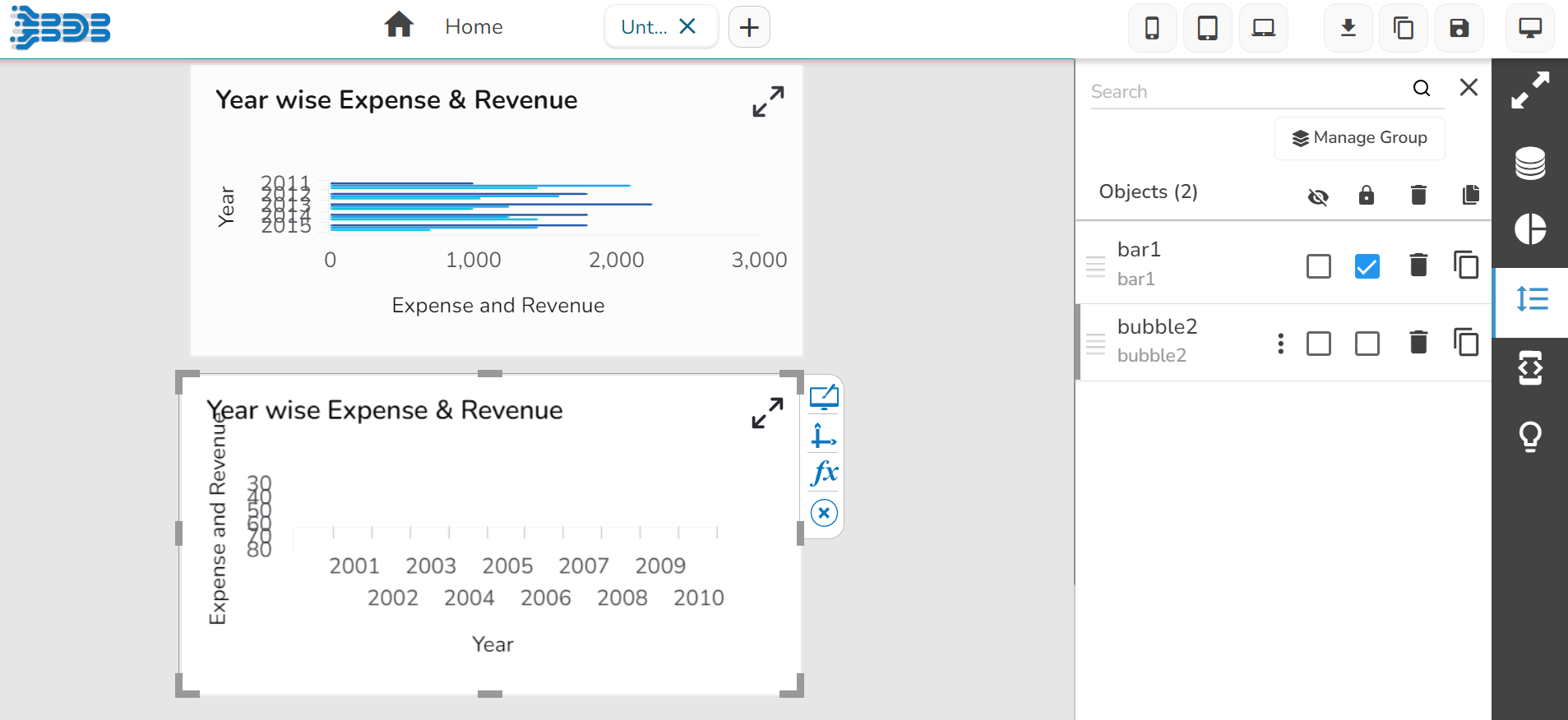This screenshot has height=720, width=1568.
Task: Expand the bubble chart to full view
Action: click(767, 413)
